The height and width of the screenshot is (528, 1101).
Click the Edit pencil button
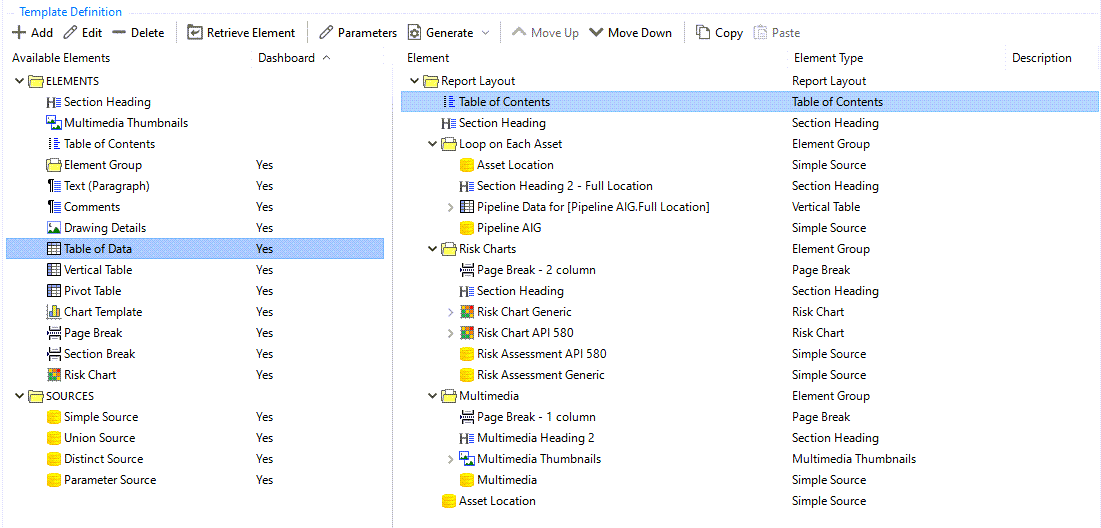point(83,33)
